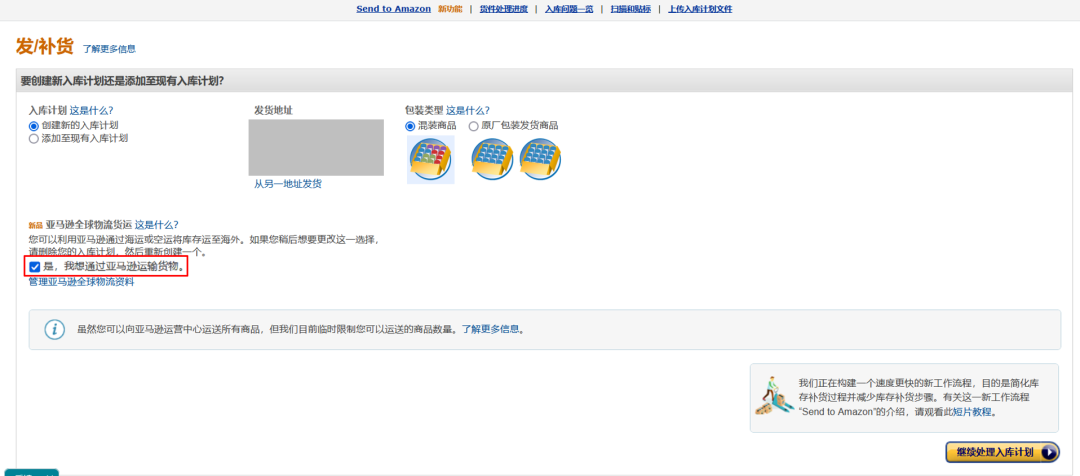Screen dimensions: 1080x476
Task: Uncheck 是，我想通过亚马逊运输货物 checkbox
Action: tap(34, 267)
